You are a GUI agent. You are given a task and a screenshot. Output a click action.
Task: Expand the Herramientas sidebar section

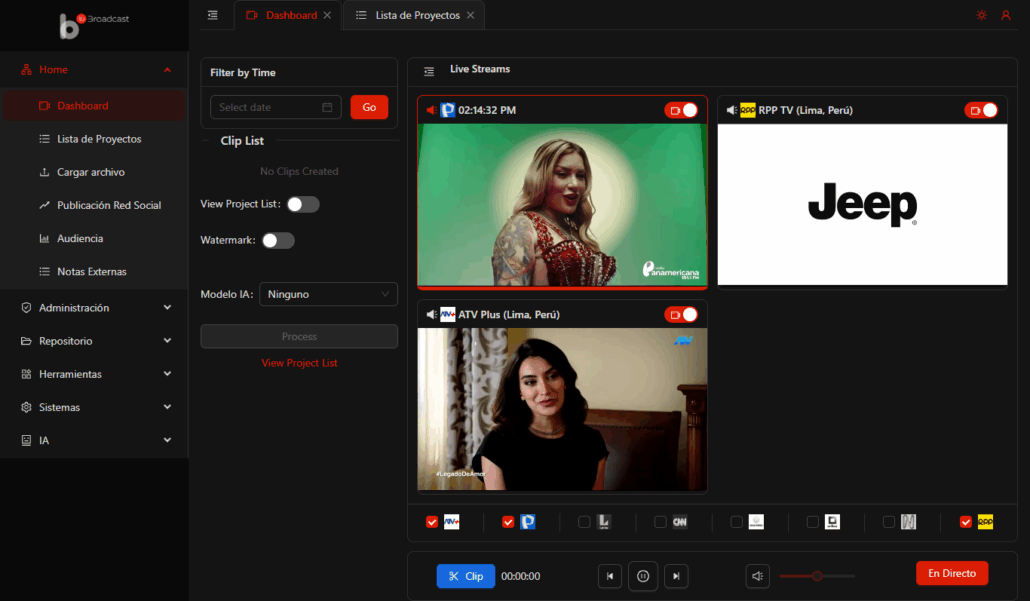pyautogui.click(x=94, y=374)
